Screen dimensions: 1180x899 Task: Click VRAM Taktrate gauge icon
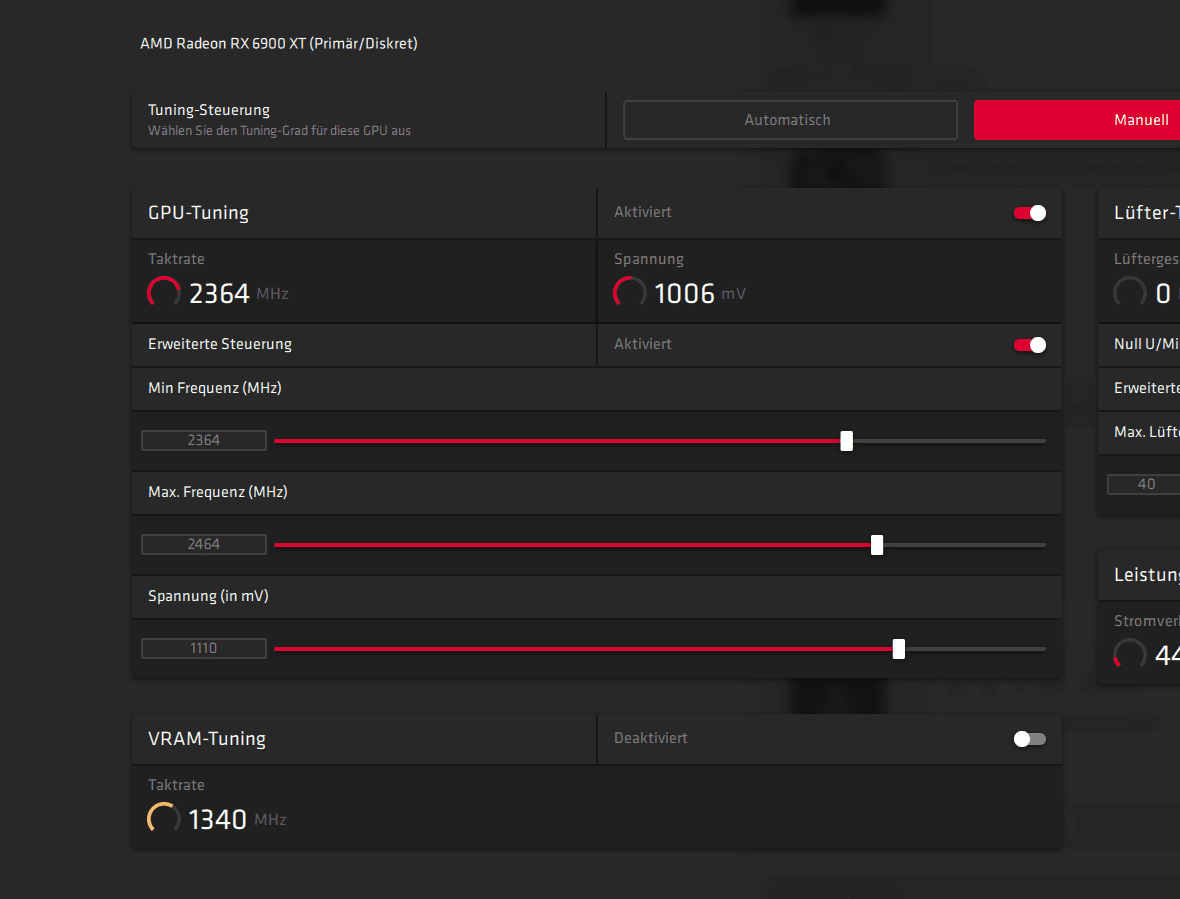point(164,818)
